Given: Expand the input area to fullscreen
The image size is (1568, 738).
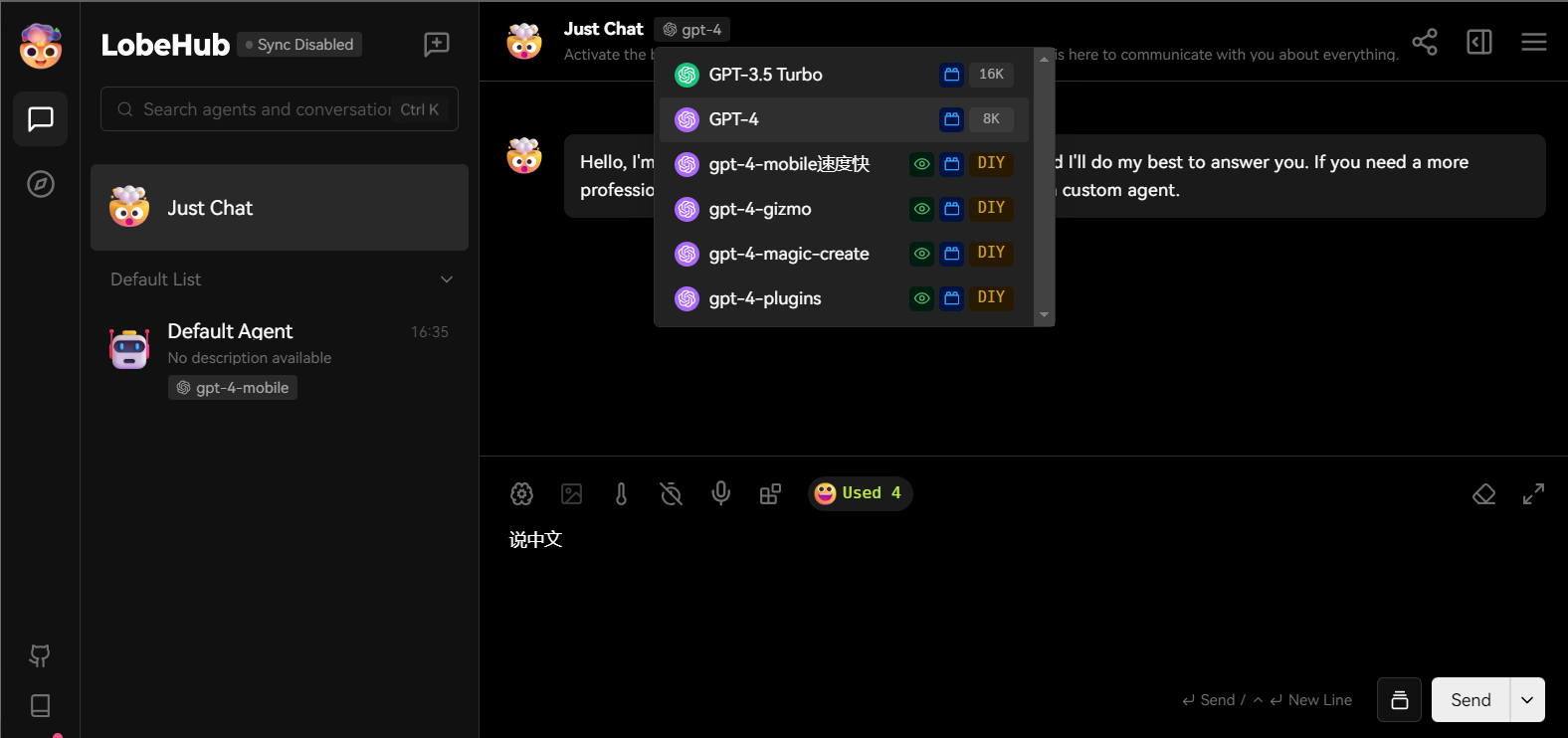Looking at the screenshot, I should pyautogui.click(x=1534, y=494).
